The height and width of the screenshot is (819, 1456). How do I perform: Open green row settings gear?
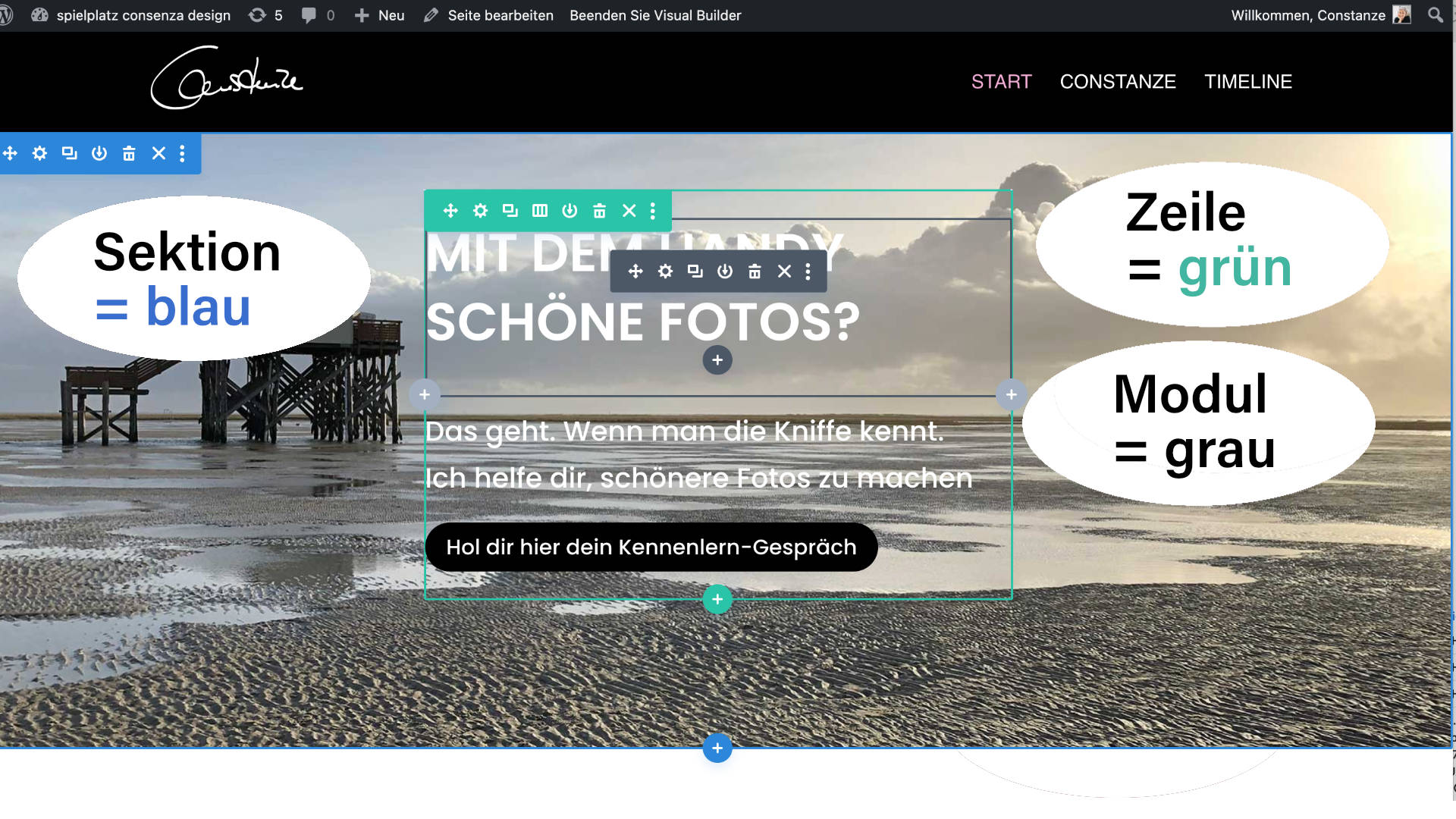(480, 211)
